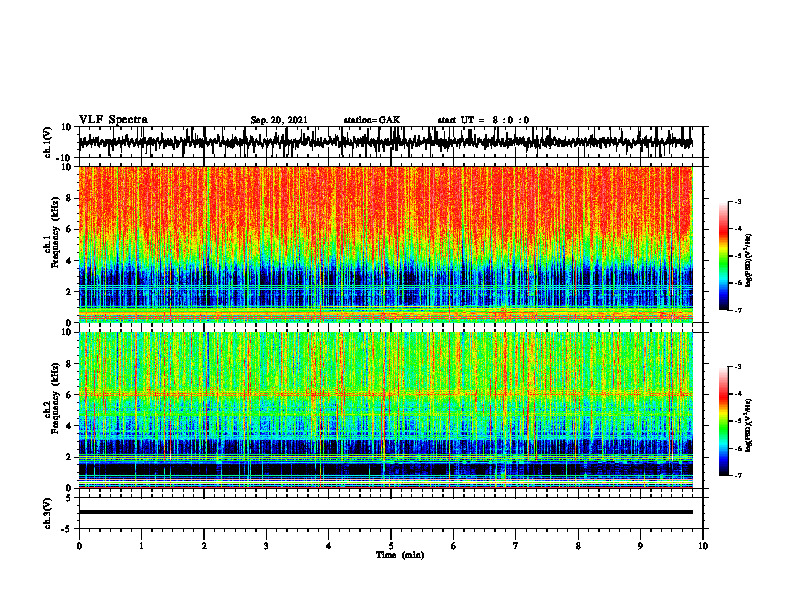The height and width of the screenshot is (612, 792).
Task: Click the time axis tick label "5"
Action: pyautogui.click(x=391, y=546)
